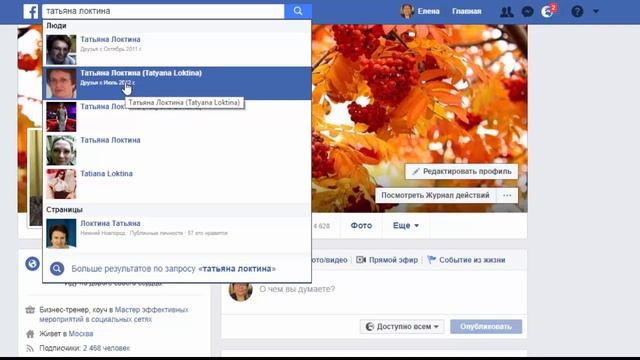This screenshot has height=360, width=640.
Task: Click the user avatar in the post composer
Action: click(240, 291)
